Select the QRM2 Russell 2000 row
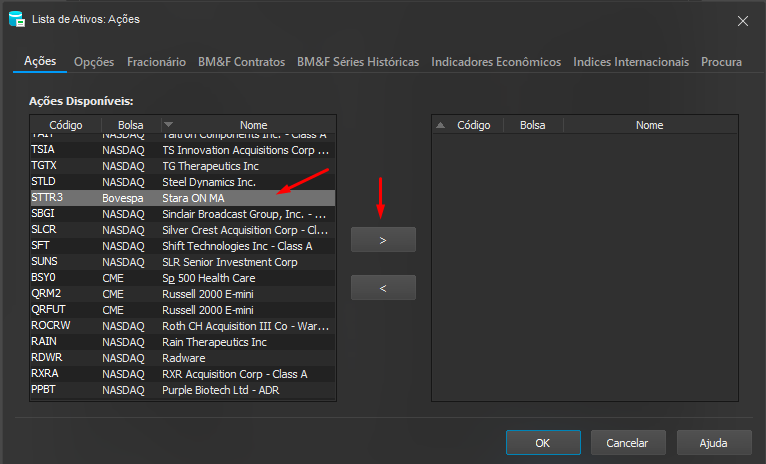 pyautogui.click(x=183, y=294)
